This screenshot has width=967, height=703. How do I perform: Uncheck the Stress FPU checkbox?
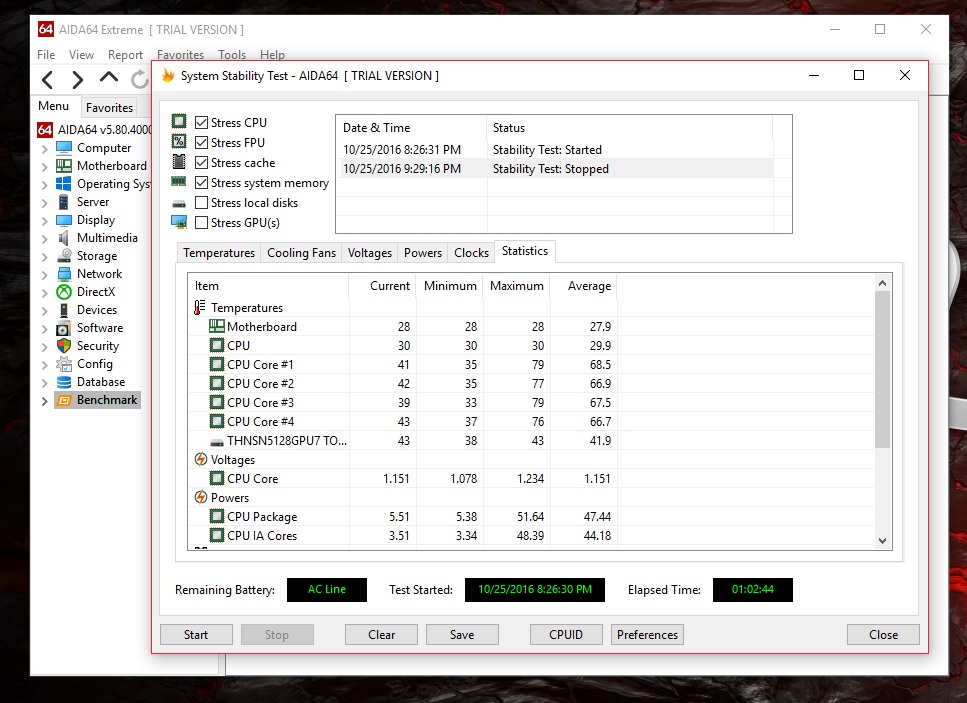point(201,142)
